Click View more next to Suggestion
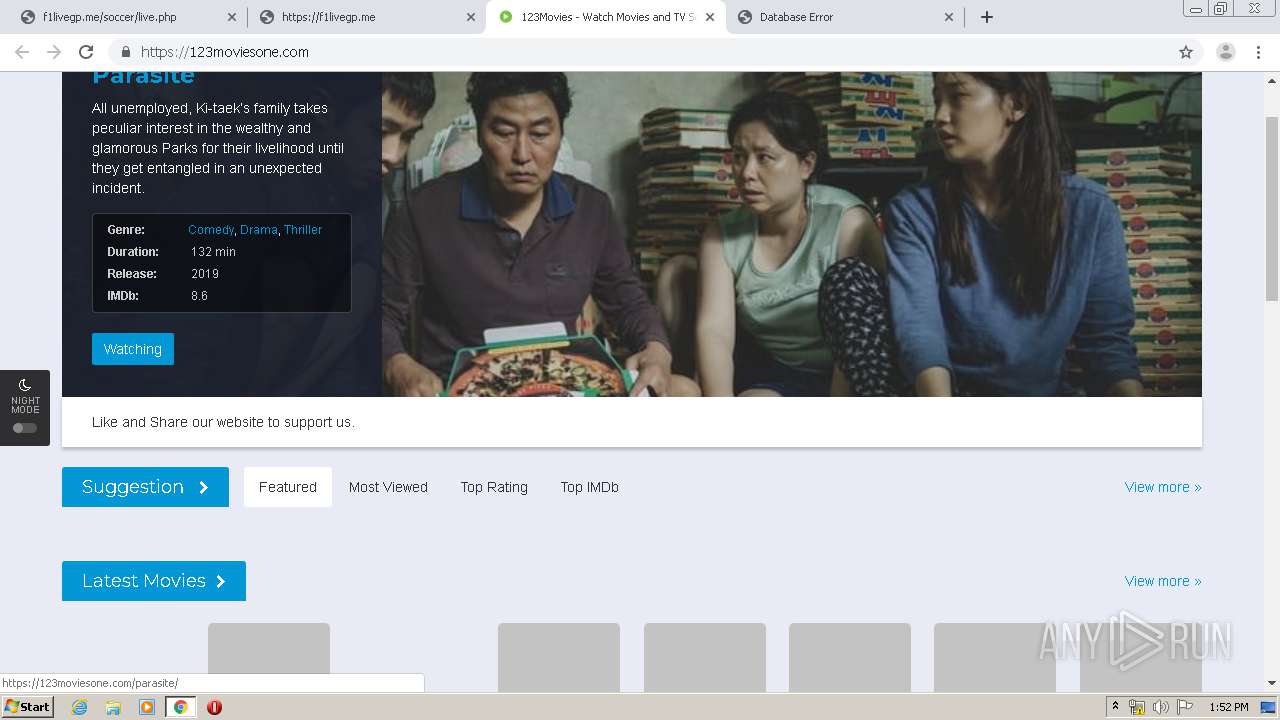This screenshot has height=720, width=1280. pos(1163,487)
